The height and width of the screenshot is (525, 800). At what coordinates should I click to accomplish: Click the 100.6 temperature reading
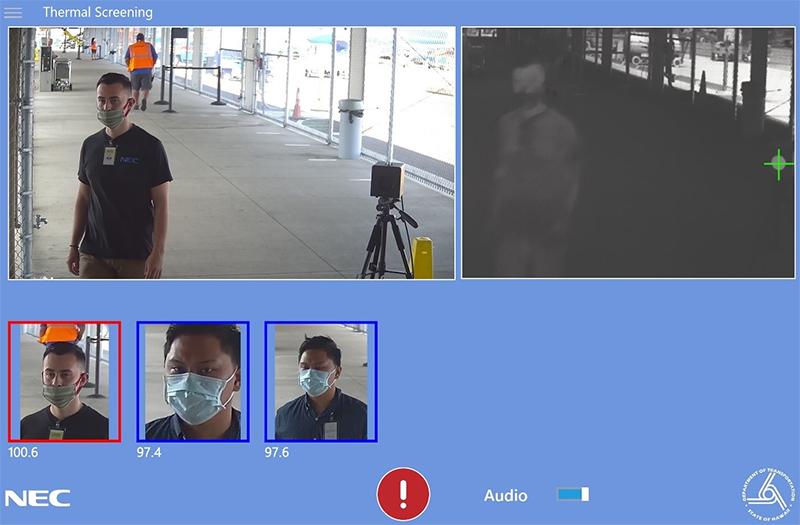[x=23, y=452]
